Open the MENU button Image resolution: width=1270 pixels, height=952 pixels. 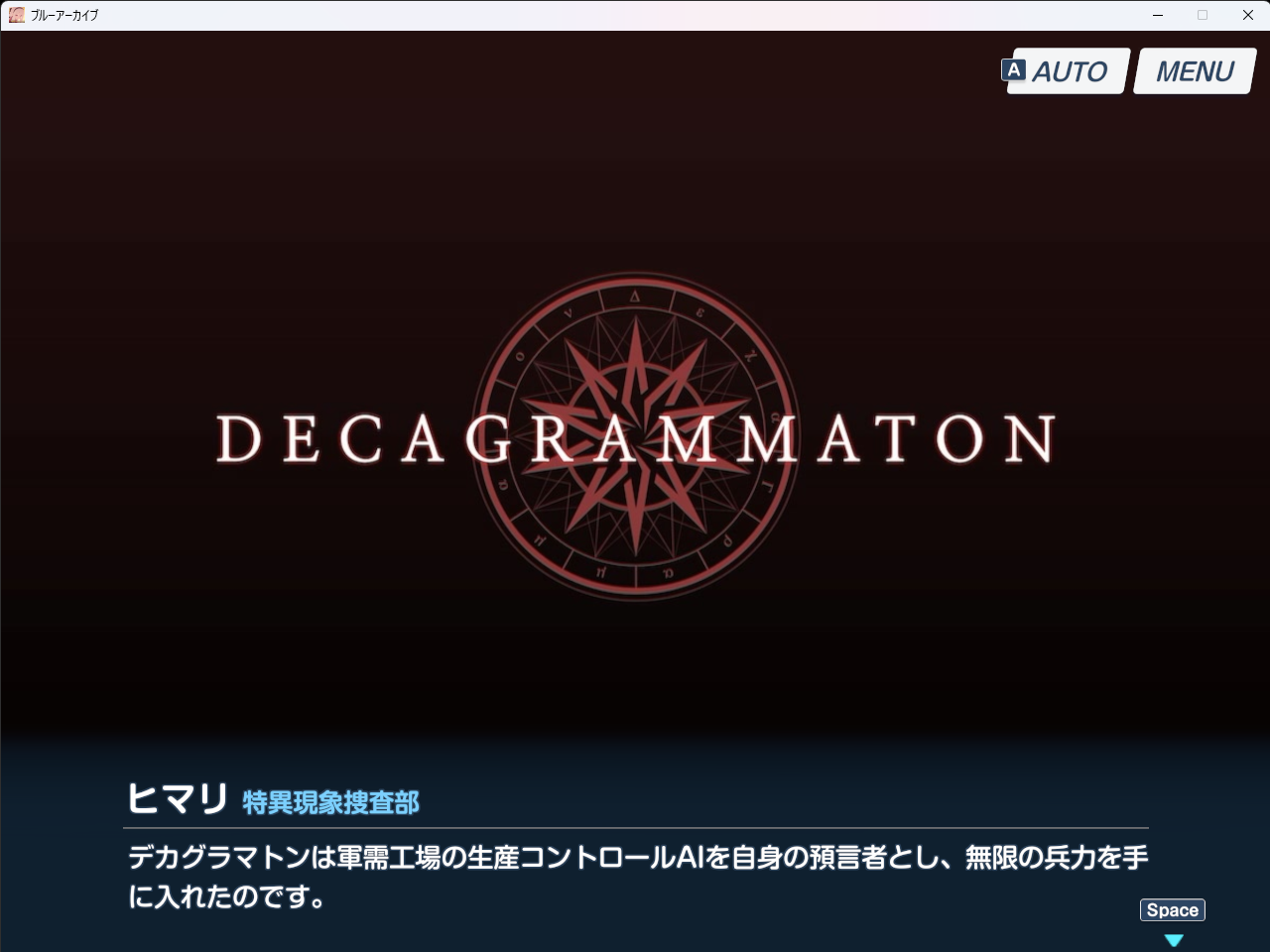(1195, 71)
